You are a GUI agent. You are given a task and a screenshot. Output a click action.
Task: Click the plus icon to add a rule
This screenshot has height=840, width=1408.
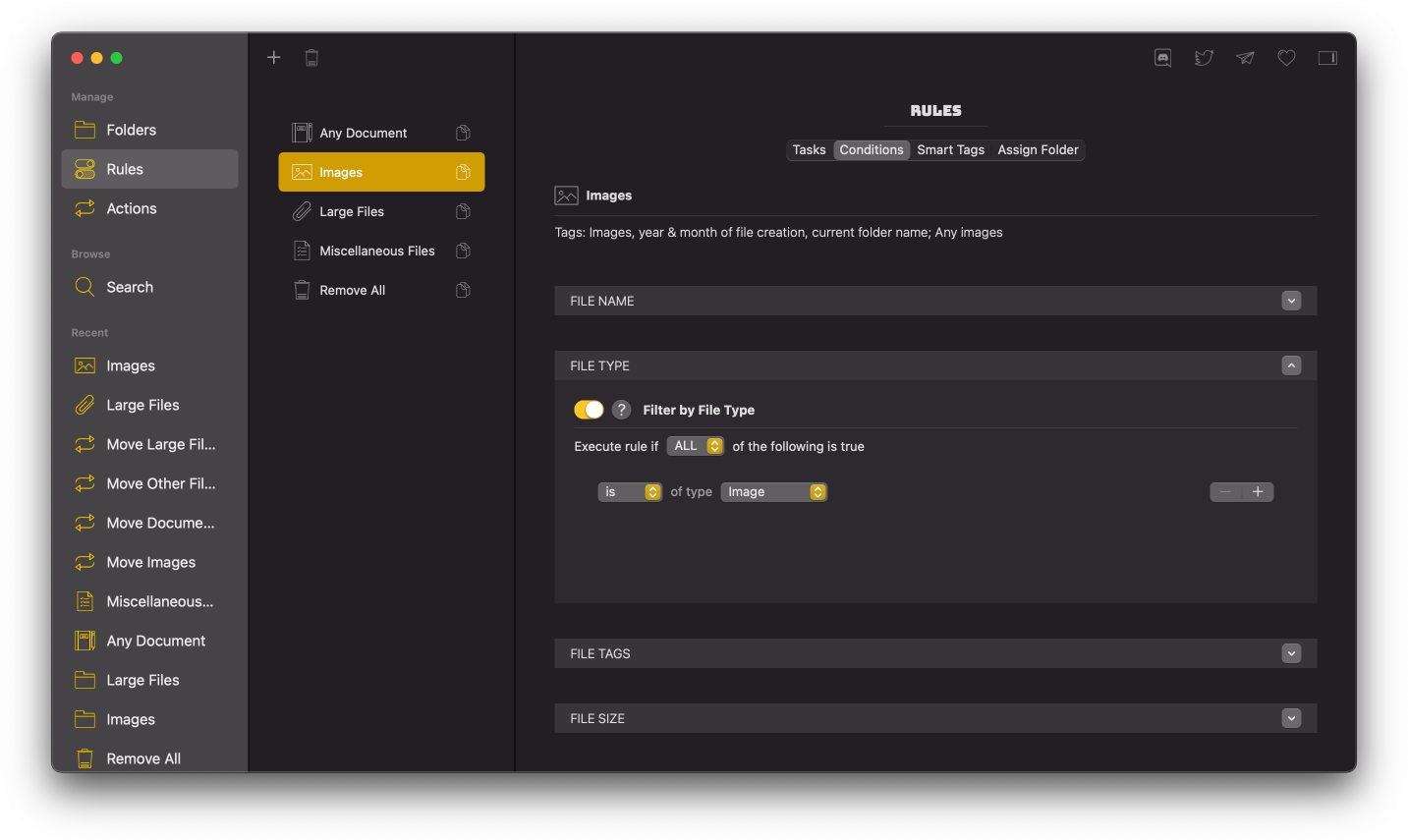point(273,57)
